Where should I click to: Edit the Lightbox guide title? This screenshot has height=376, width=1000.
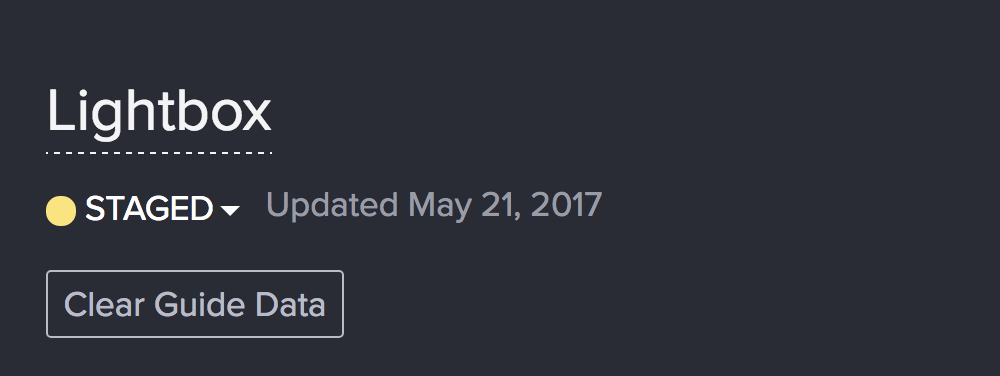click(x=159, y=113)
